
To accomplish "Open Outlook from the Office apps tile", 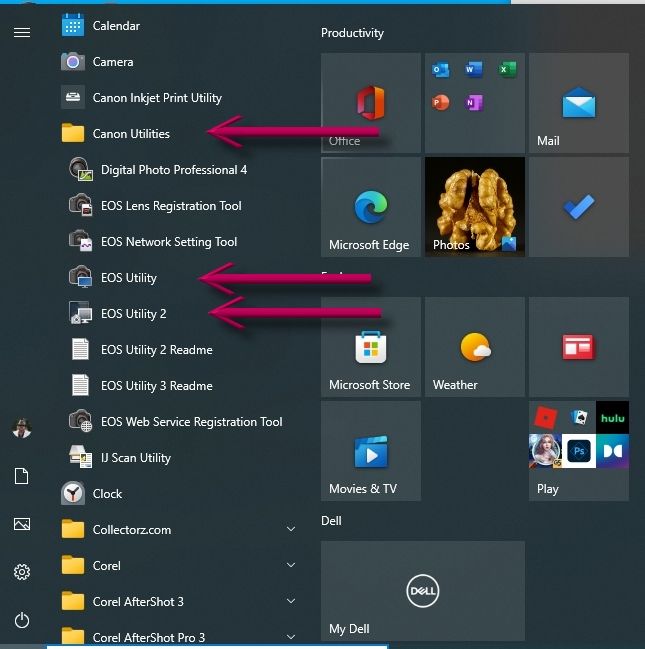I will tap(440, 69).
